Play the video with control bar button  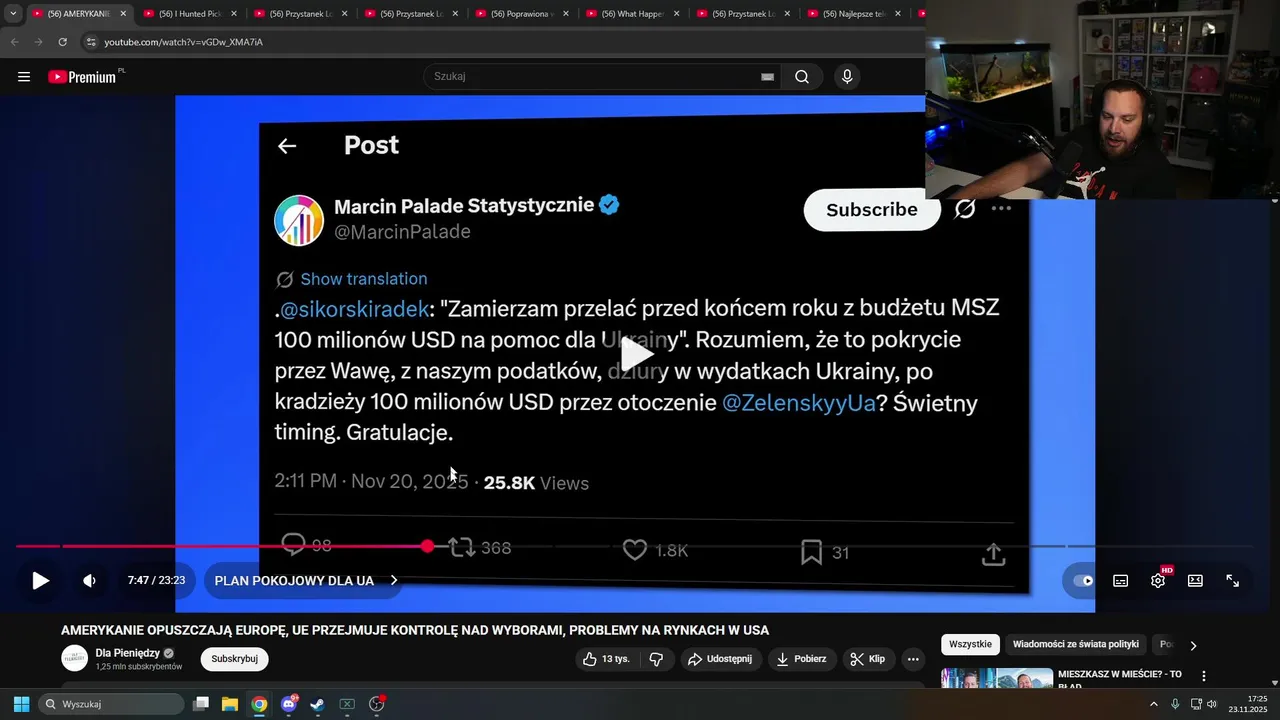(x=40, y=580)
